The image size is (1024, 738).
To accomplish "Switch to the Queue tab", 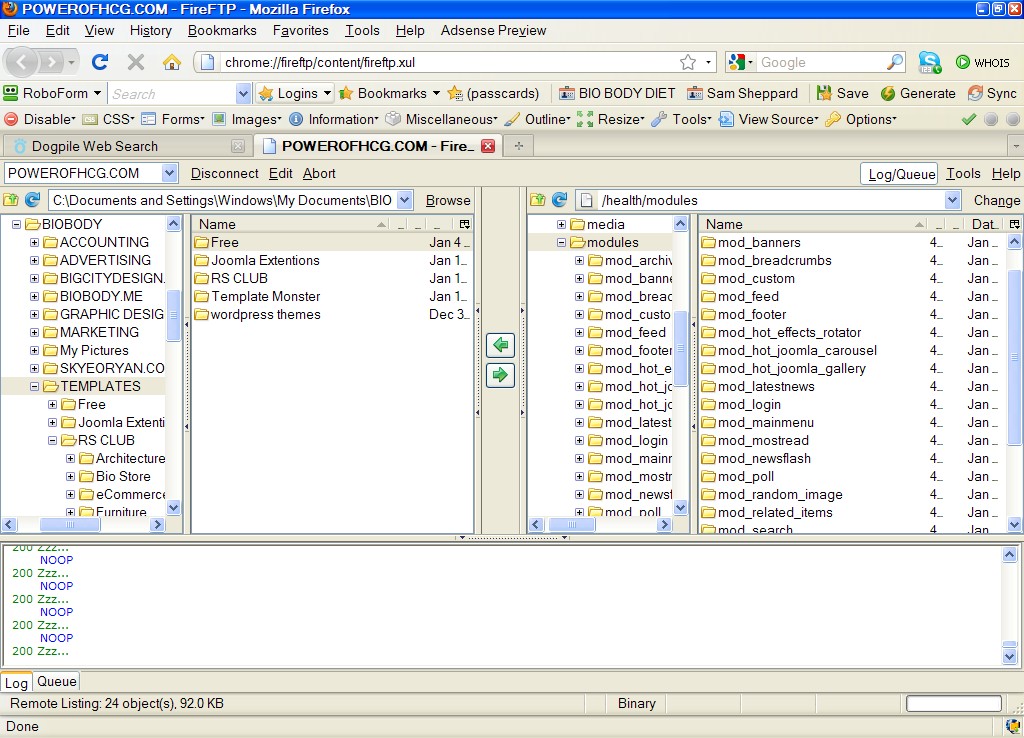I will [x=57, y=681].
